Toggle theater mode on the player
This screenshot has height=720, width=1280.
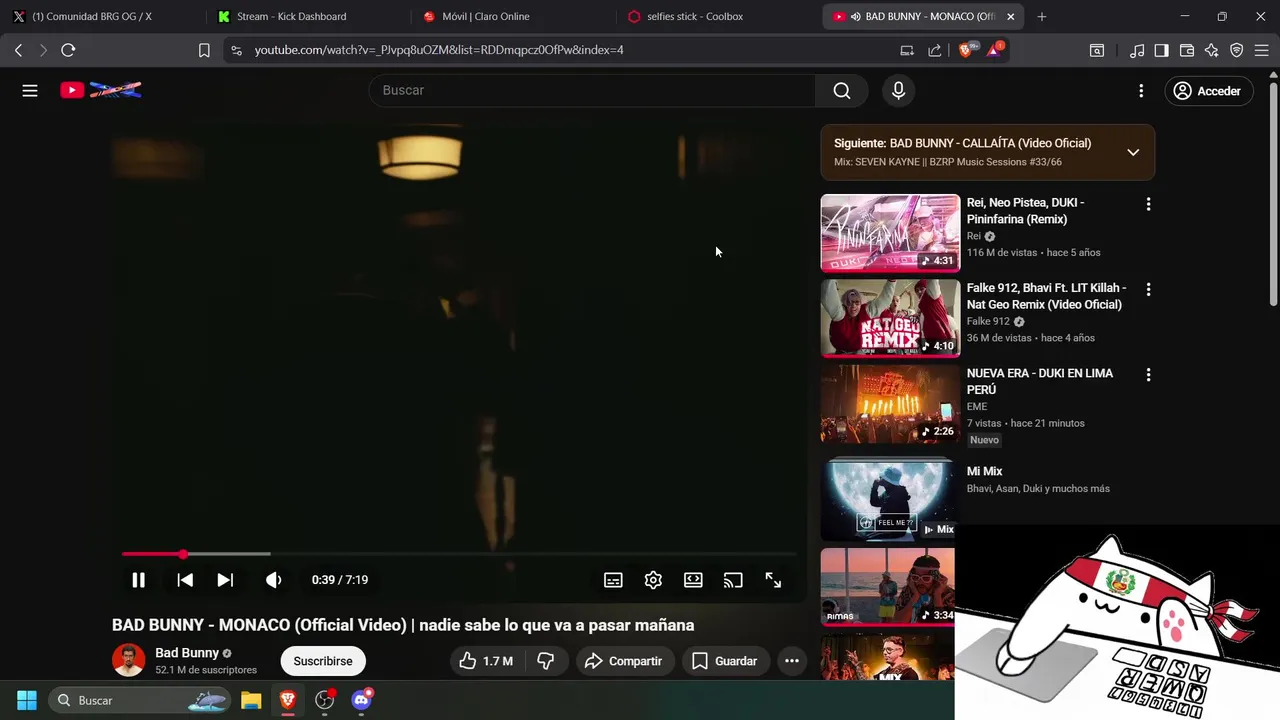pyautogui.click(x=693, y=580)
